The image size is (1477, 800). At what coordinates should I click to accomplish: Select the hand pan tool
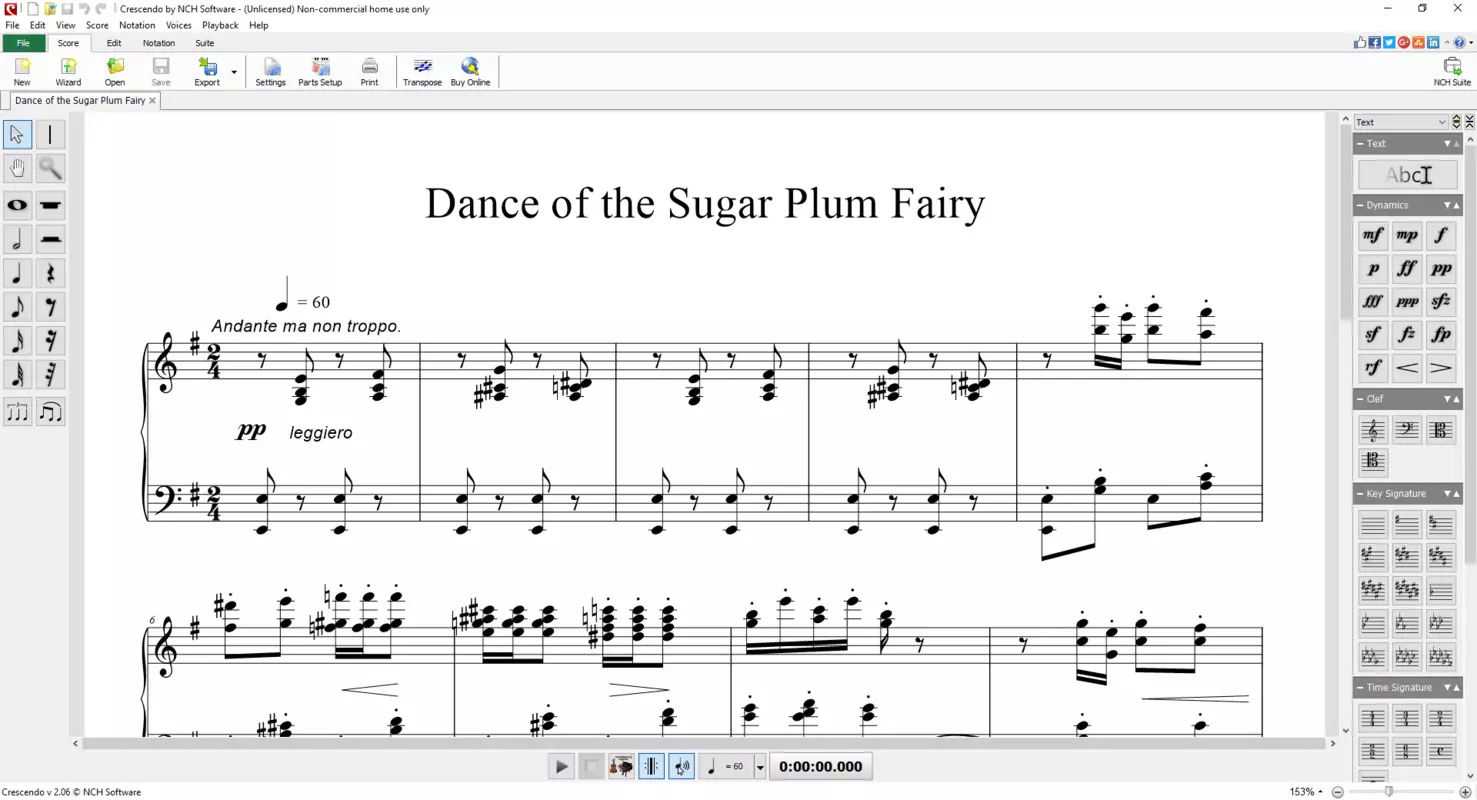pyautogui.click(x=17, y=168)
